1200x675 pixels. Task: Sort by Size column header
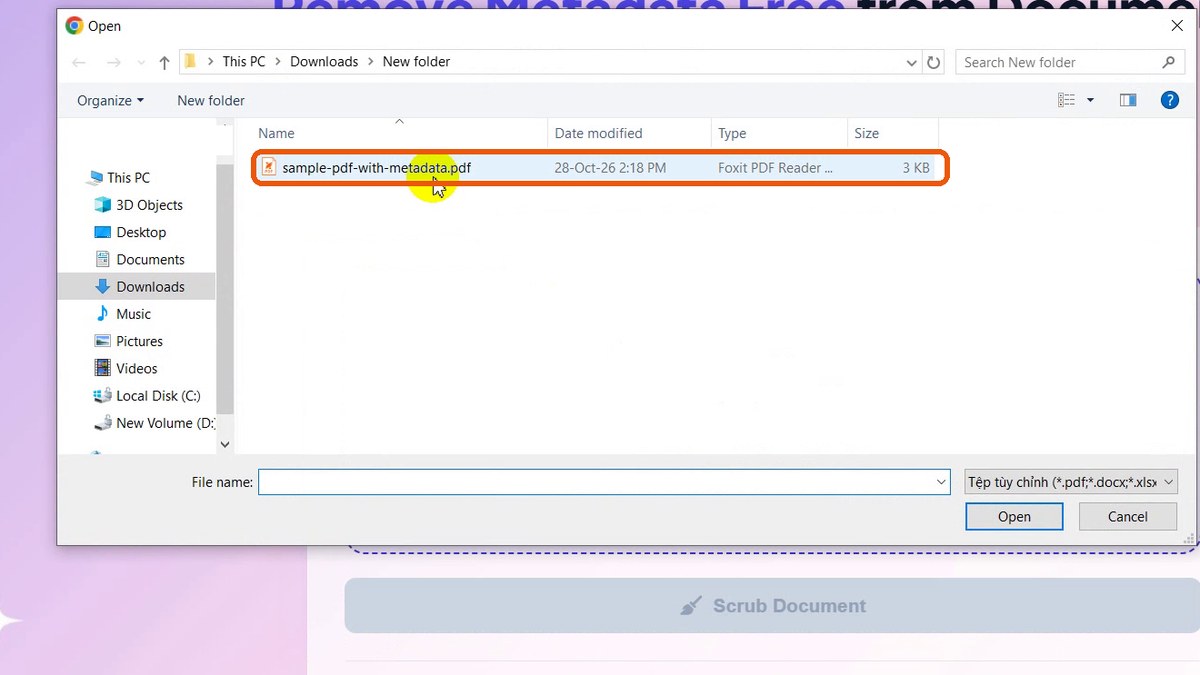click(866, 133)
